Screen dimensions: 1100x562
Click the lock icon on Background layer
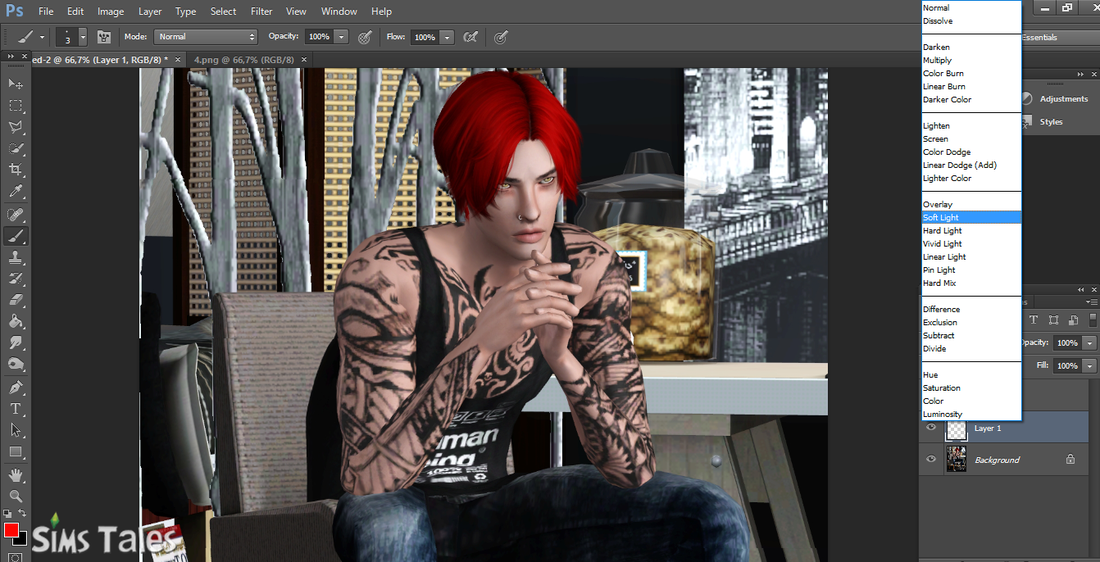[x=1070, y=460]
